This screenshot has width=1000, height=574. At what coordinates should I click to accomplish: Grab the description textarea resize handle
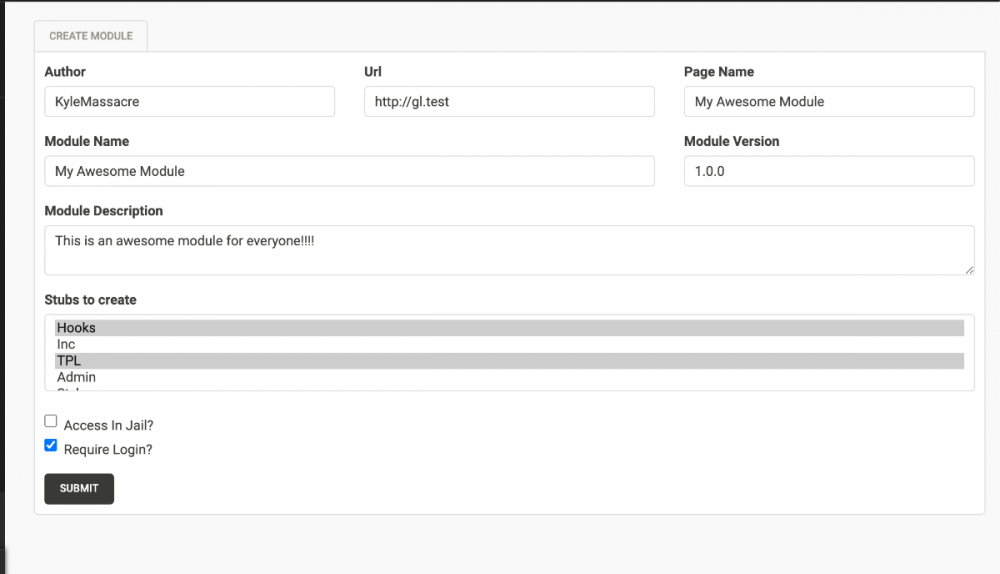pyautogui.click(x=969, y=269)
